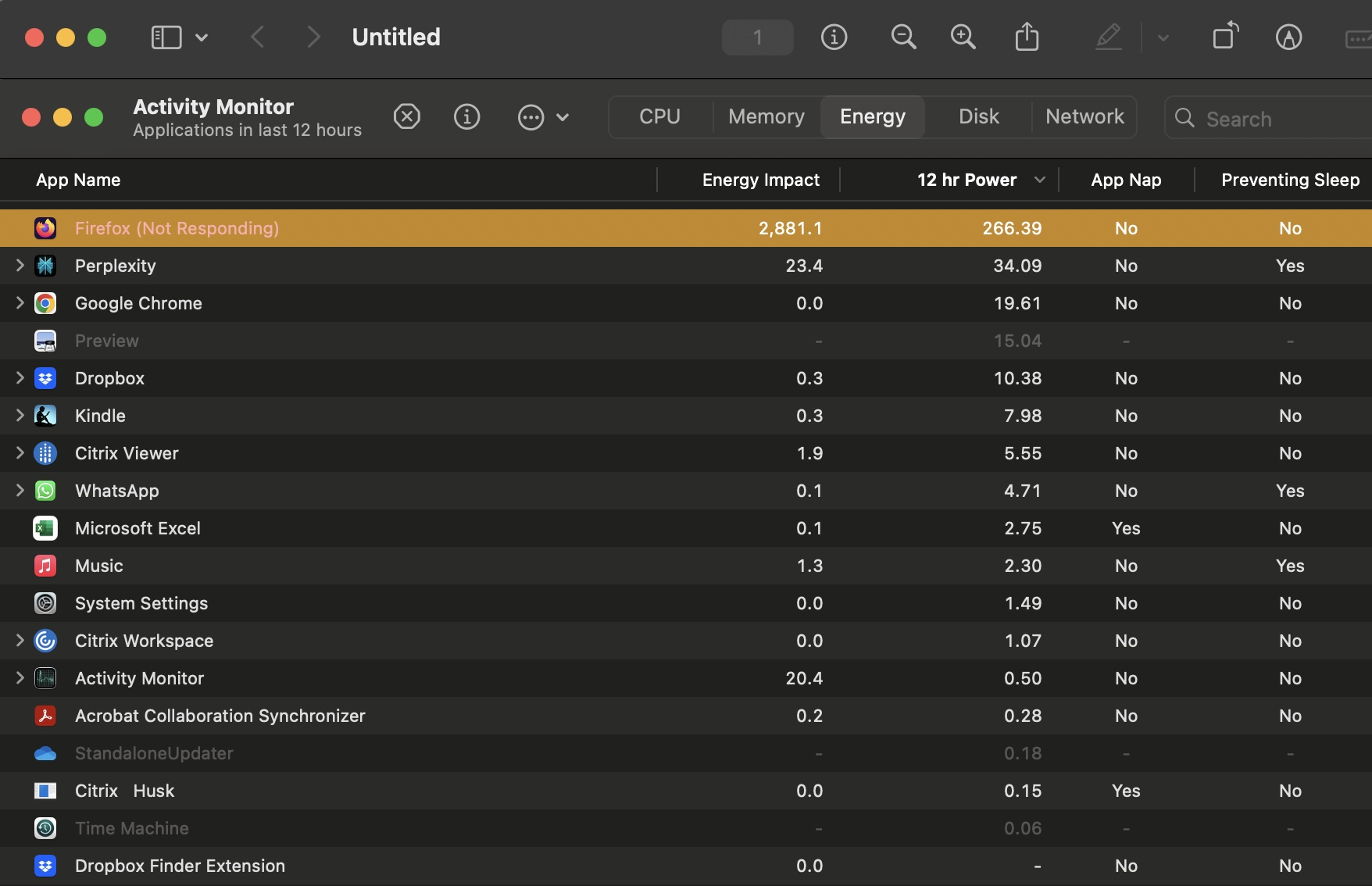Expand the WhatsApp process row
The image size is (1372, 886).
tap(20, 491)
